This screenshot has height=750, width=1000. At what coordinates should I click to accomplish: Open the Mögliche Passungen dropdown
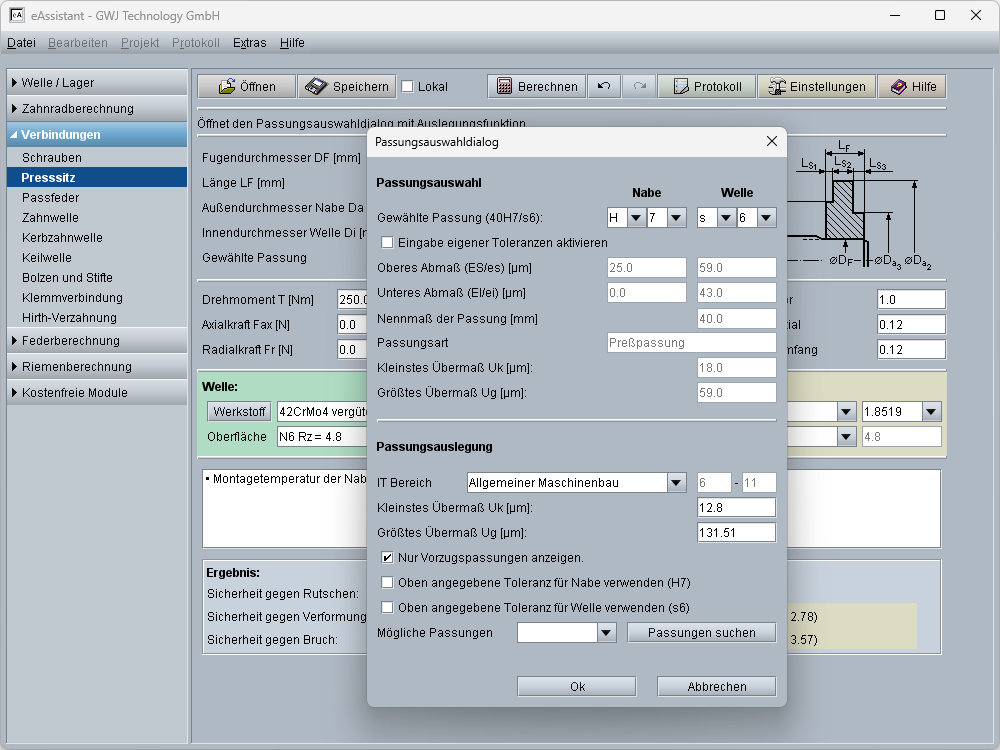point(605,633)
